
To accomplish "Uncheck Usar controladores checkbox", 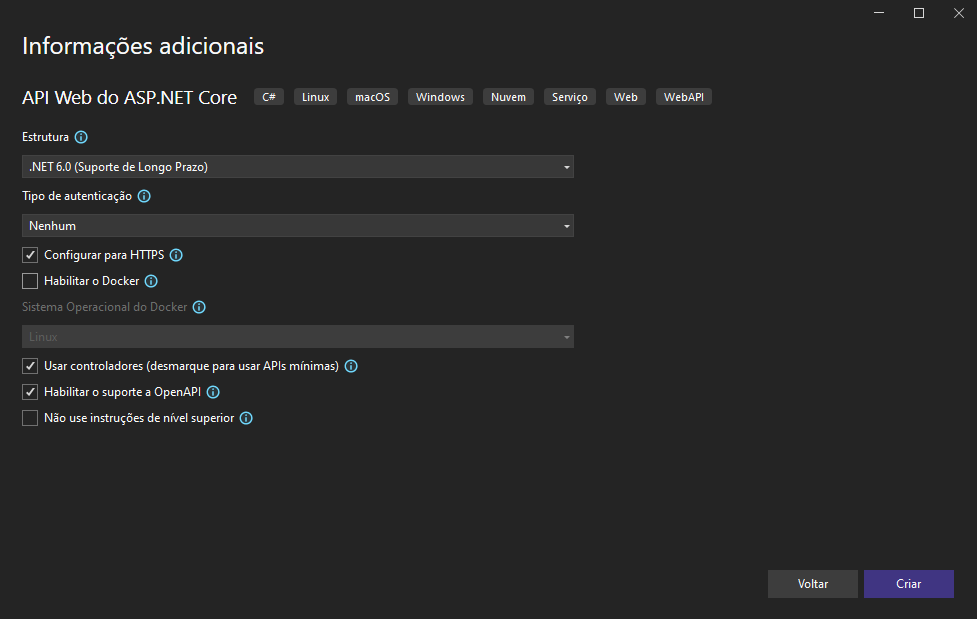I will click(x=30, y=366).
